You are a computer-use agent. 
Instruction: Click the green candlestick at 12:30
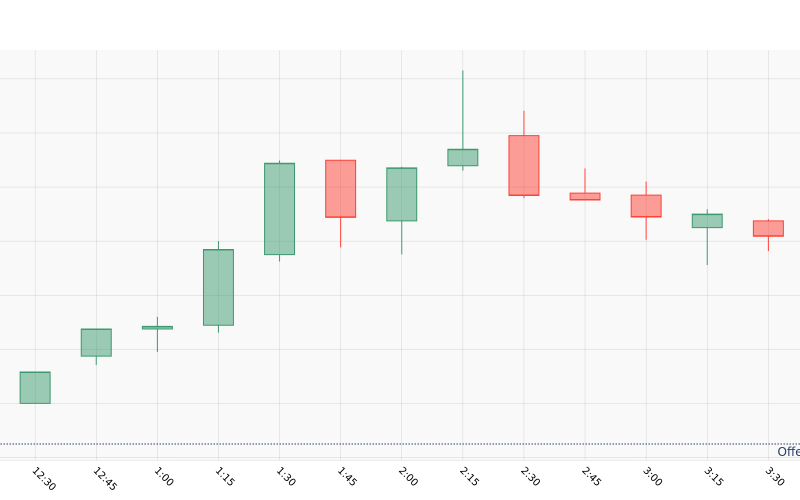point(35,387)
